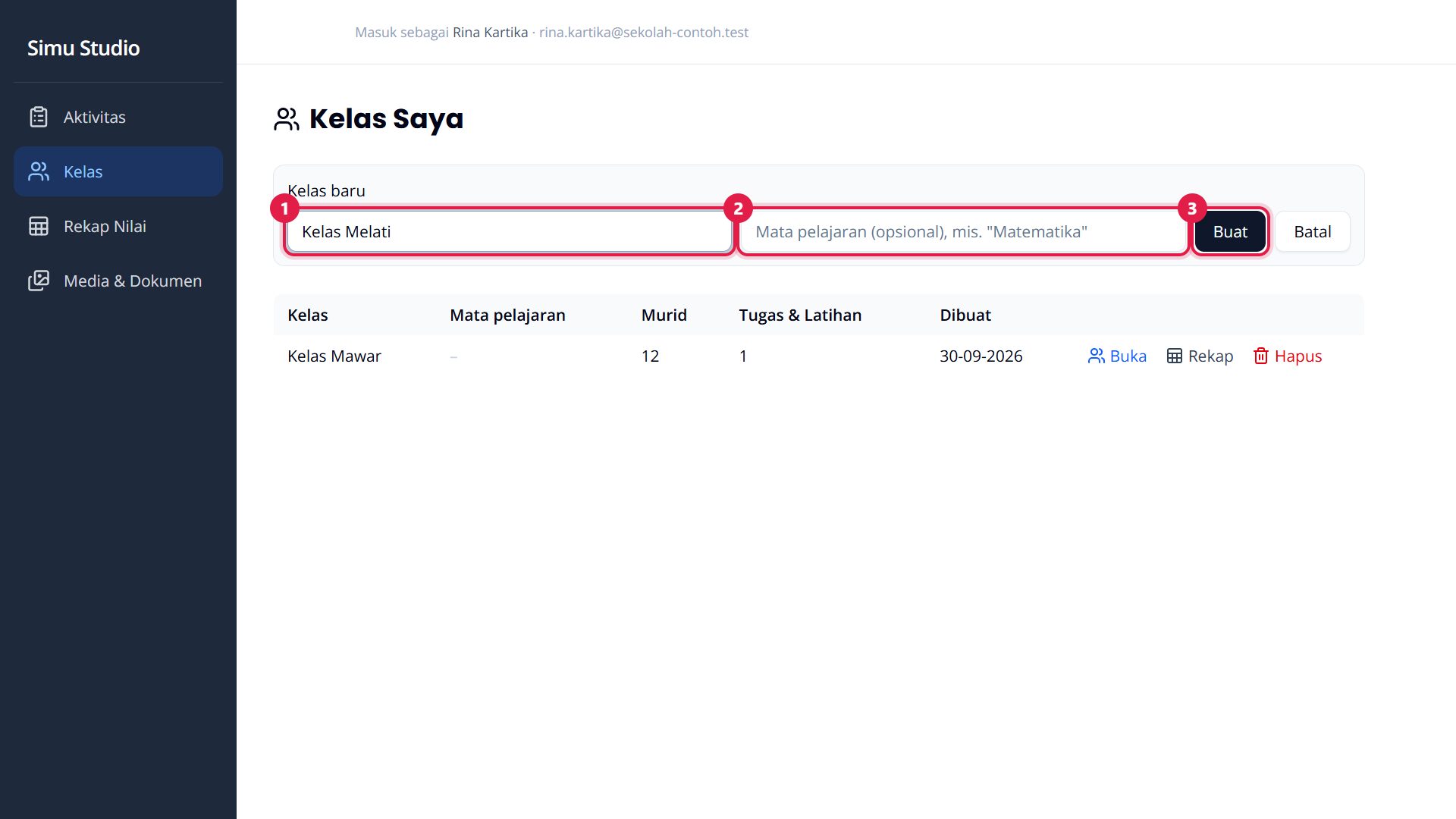Click the Murid column header
The height and width of the screenshot is (819, 1456).
tap(664, 315)
